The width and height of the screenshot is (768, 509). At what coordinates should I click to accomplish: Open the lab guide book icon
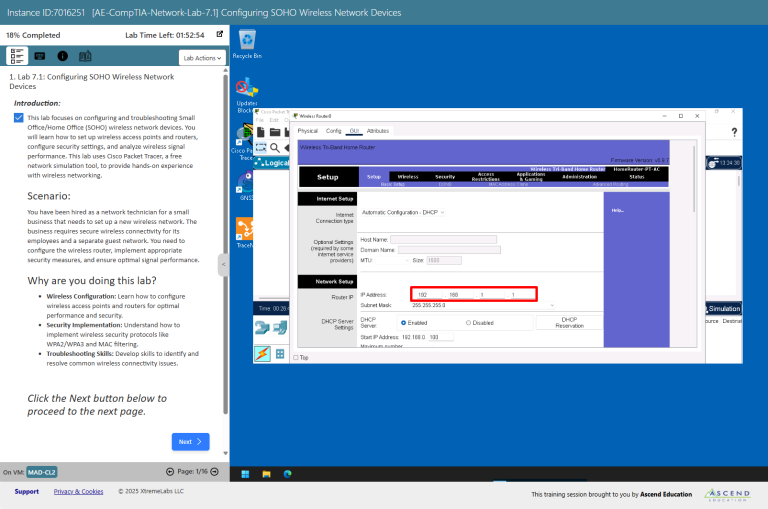tap(85, 56)
